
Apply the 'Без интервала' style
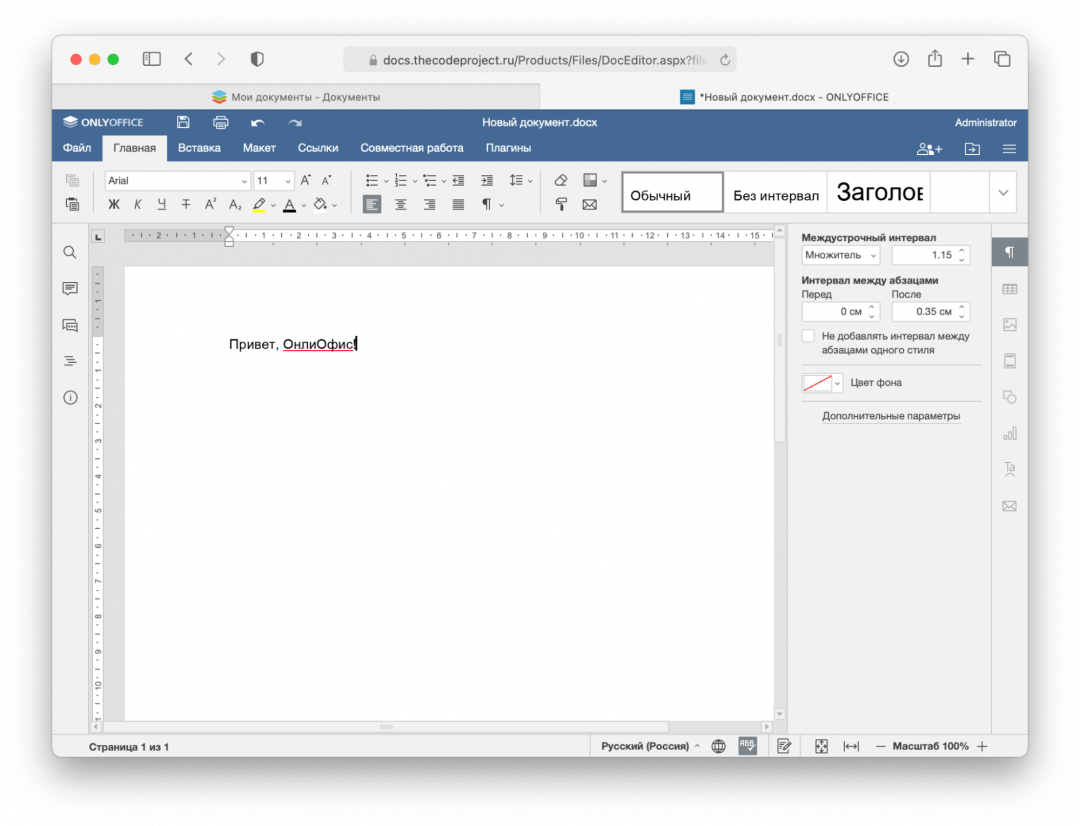775,194
